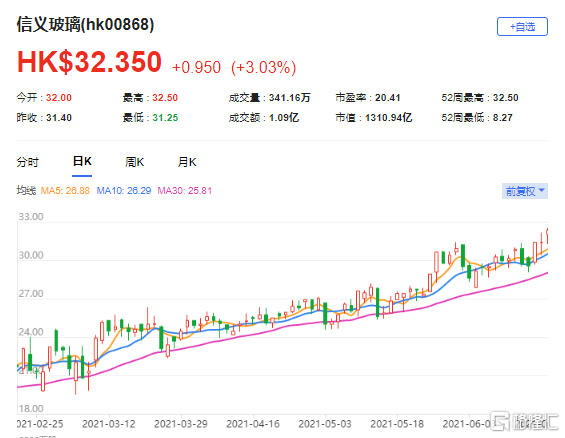Switch to the 分时 chart tab
The width and height of the screenshot is (565, 438).
[27, 162]
